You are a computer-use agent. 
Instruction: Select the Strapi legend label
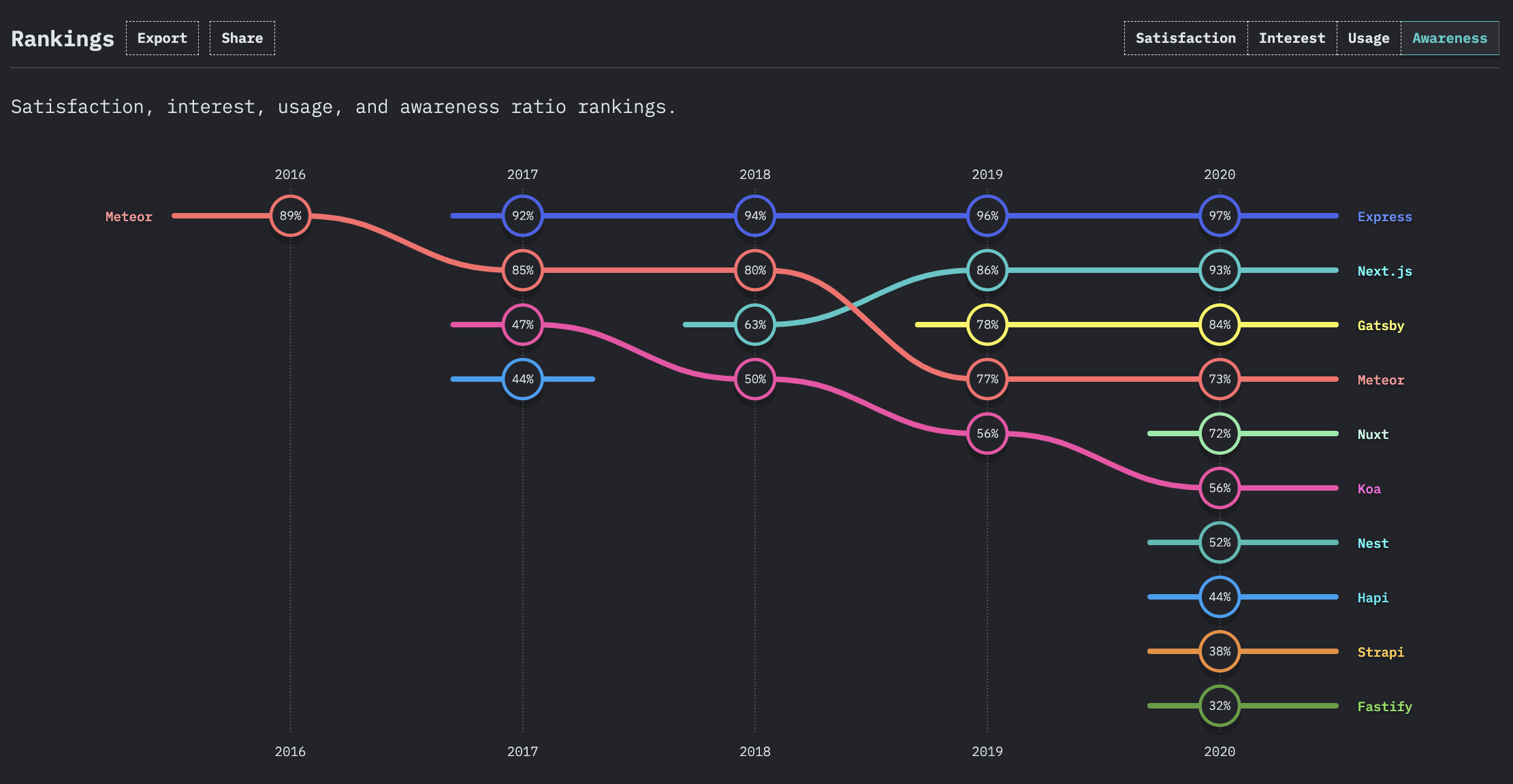[x=1381, y=652]
